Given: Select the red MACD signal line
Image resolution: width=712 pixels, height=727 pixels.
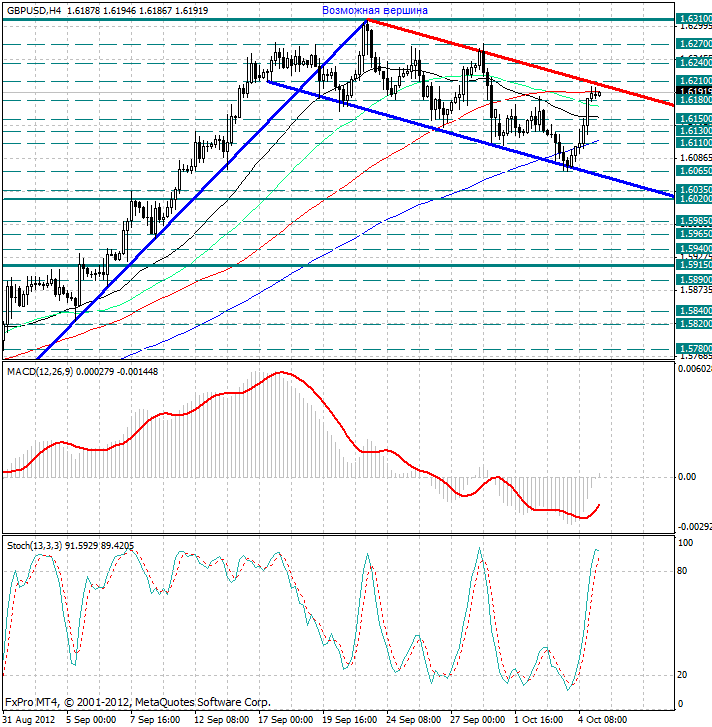Looking at the screenshot, I should 301,445.
